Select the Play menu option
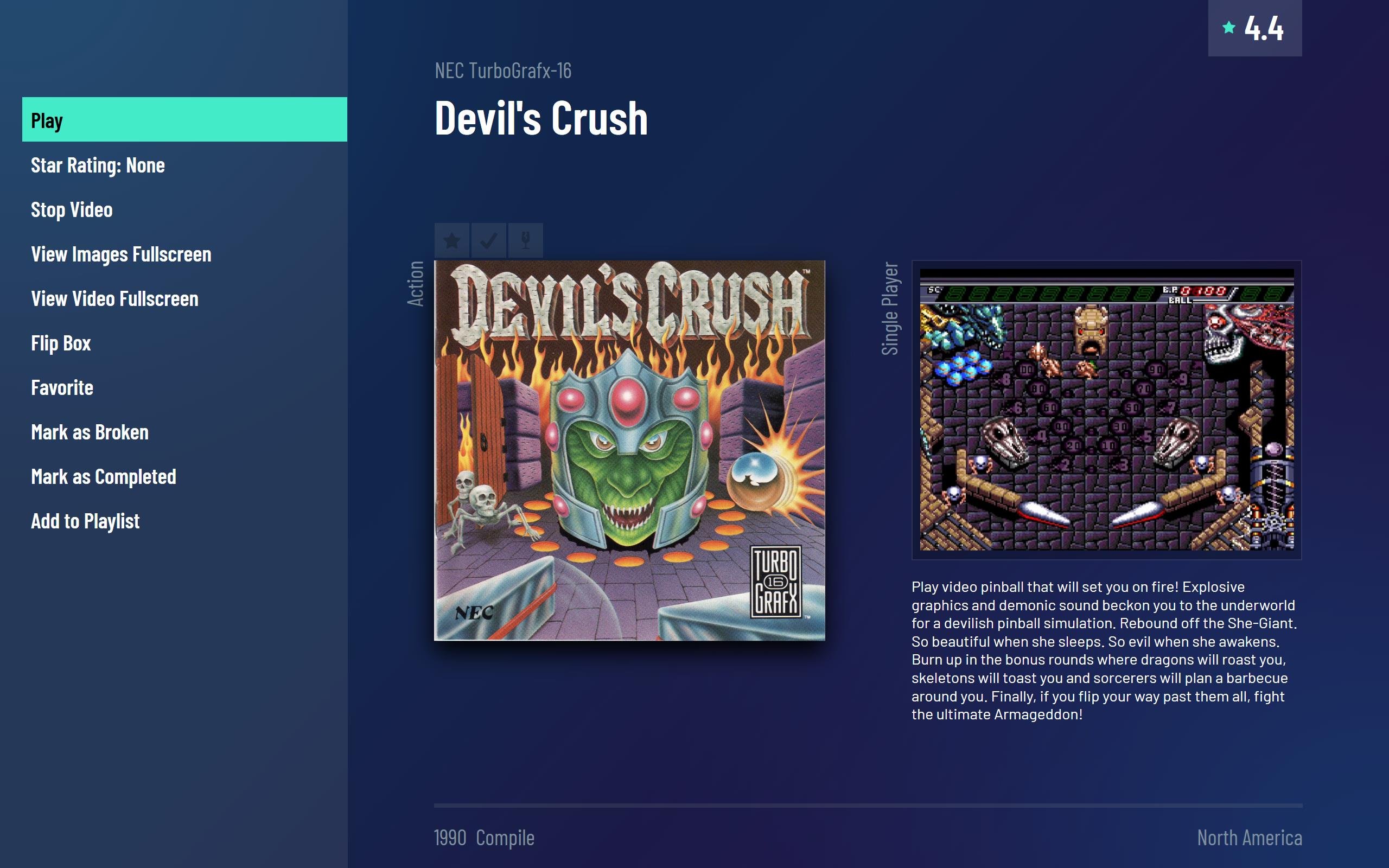Image resolution: width=1389 pixels, height=868 pixels. point(184,119)
